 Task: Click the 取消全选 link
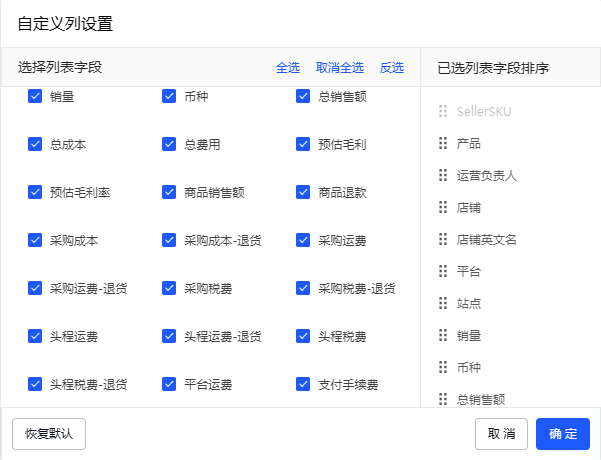click(x=340, y=68)
